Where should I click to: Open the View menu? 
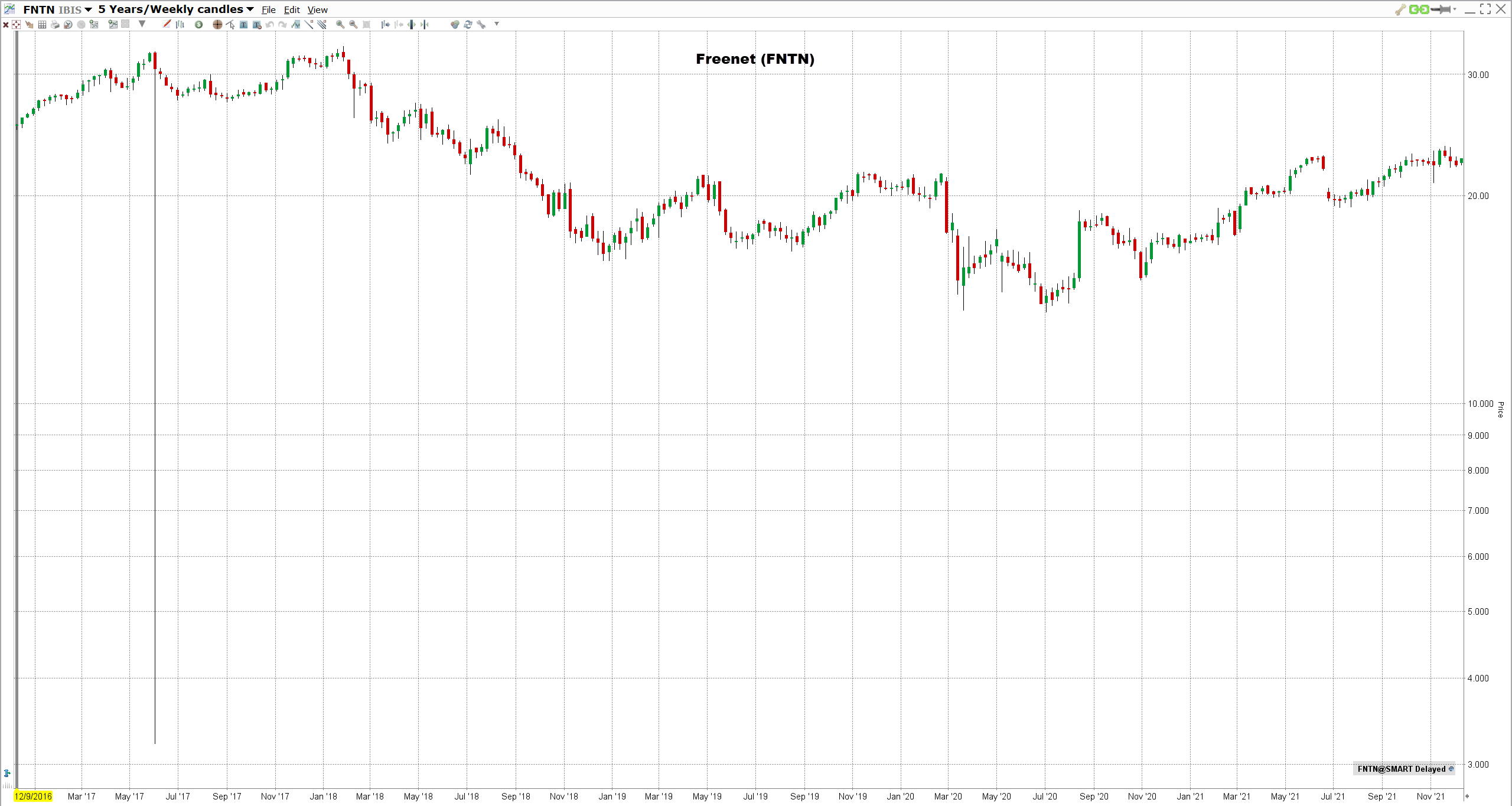[x=317, y=10]
